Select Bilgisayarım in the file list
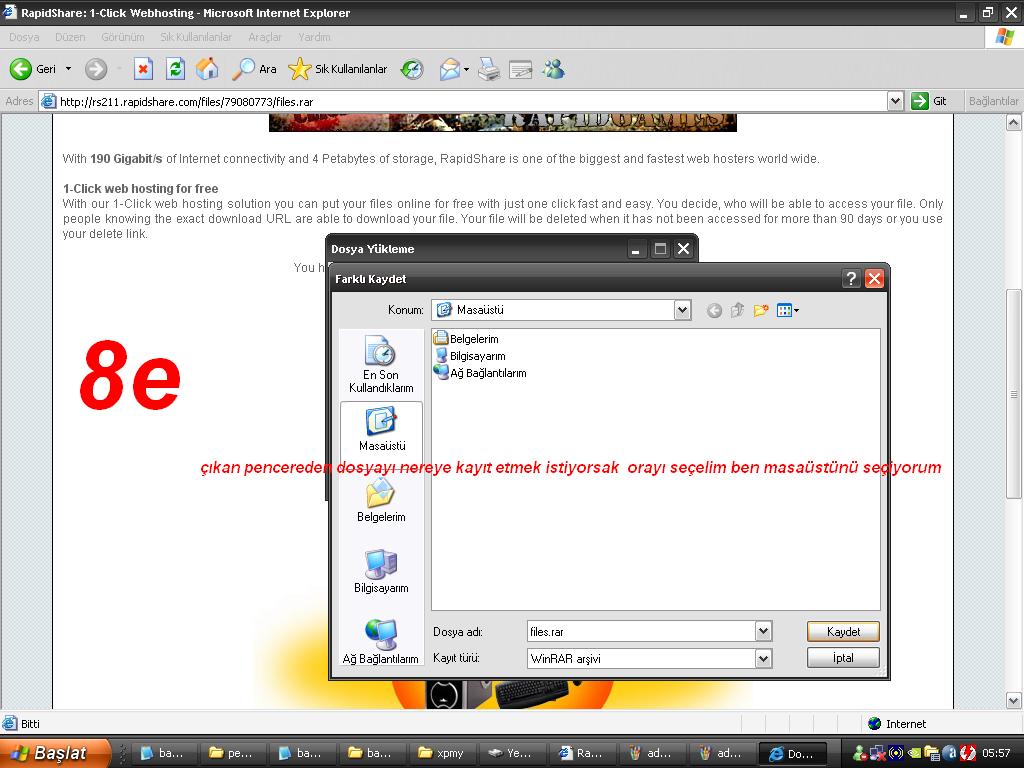Image resolution: width=1024 pixels, height=768 pixels. point(470,356)
